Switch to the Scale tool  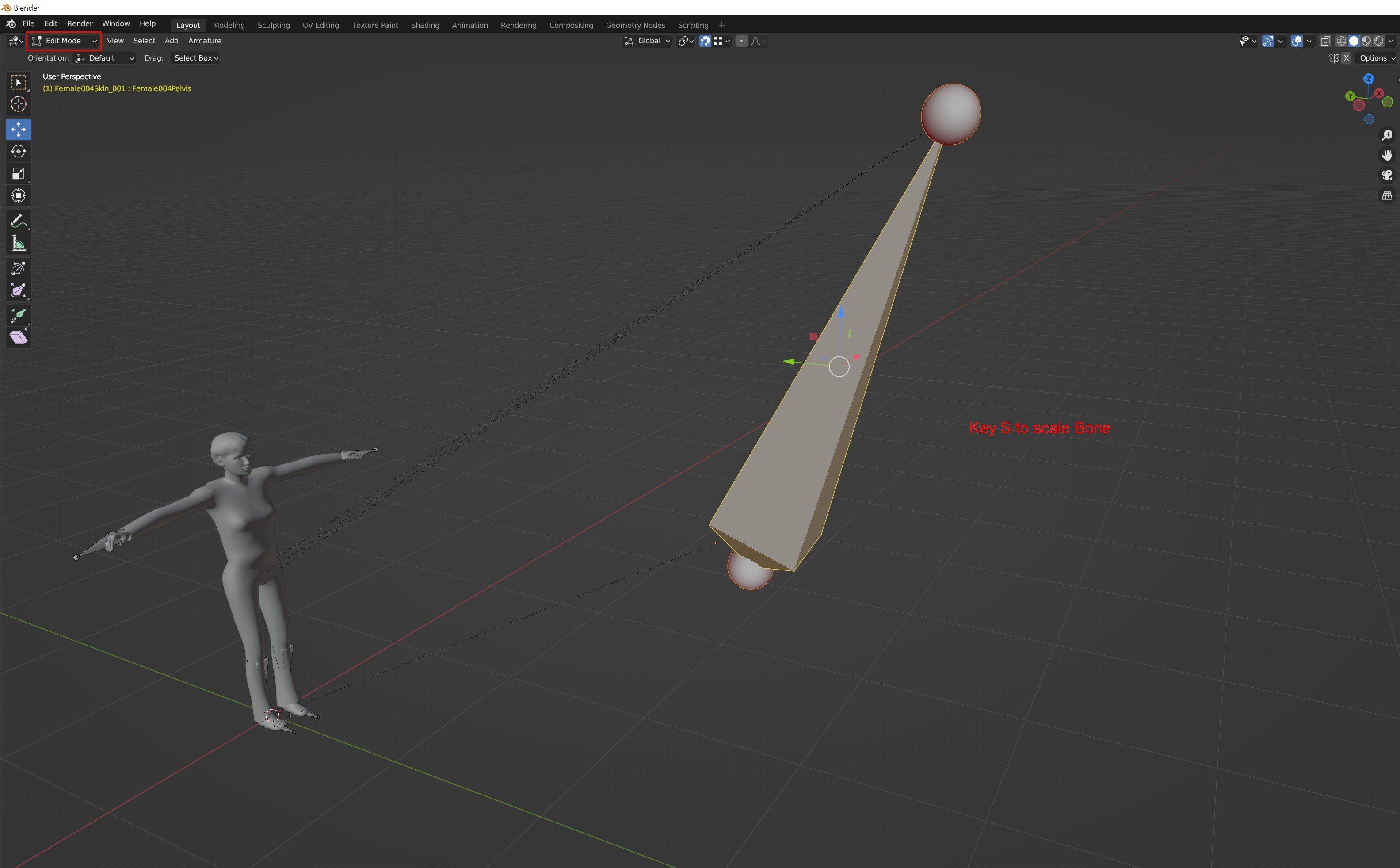pyautogui.click(x=19, y=174)
